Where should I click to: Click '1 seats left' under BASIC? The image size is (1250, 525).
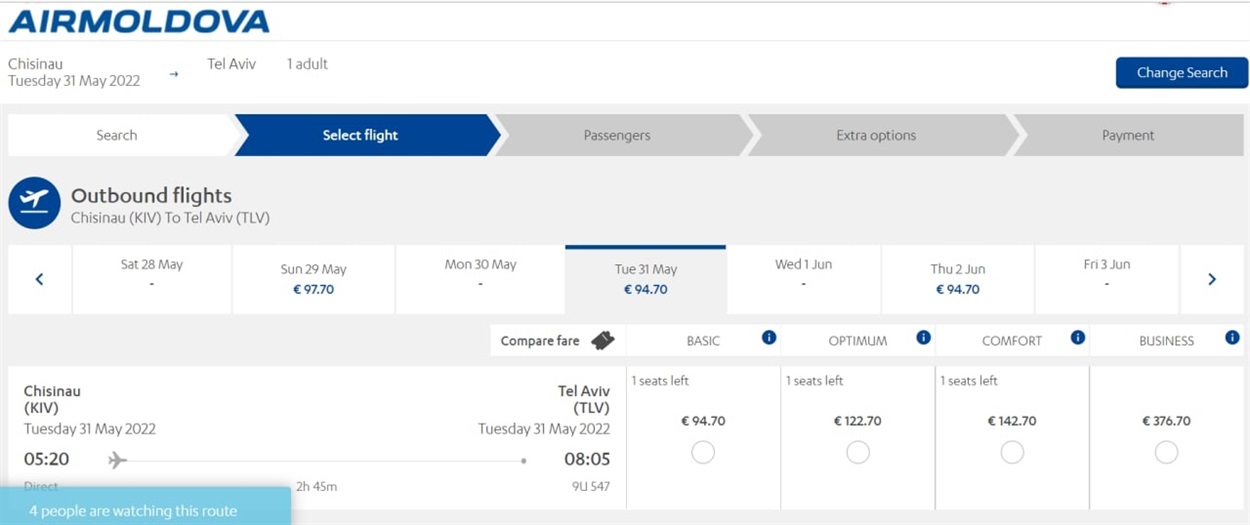[x=660, y=381]
